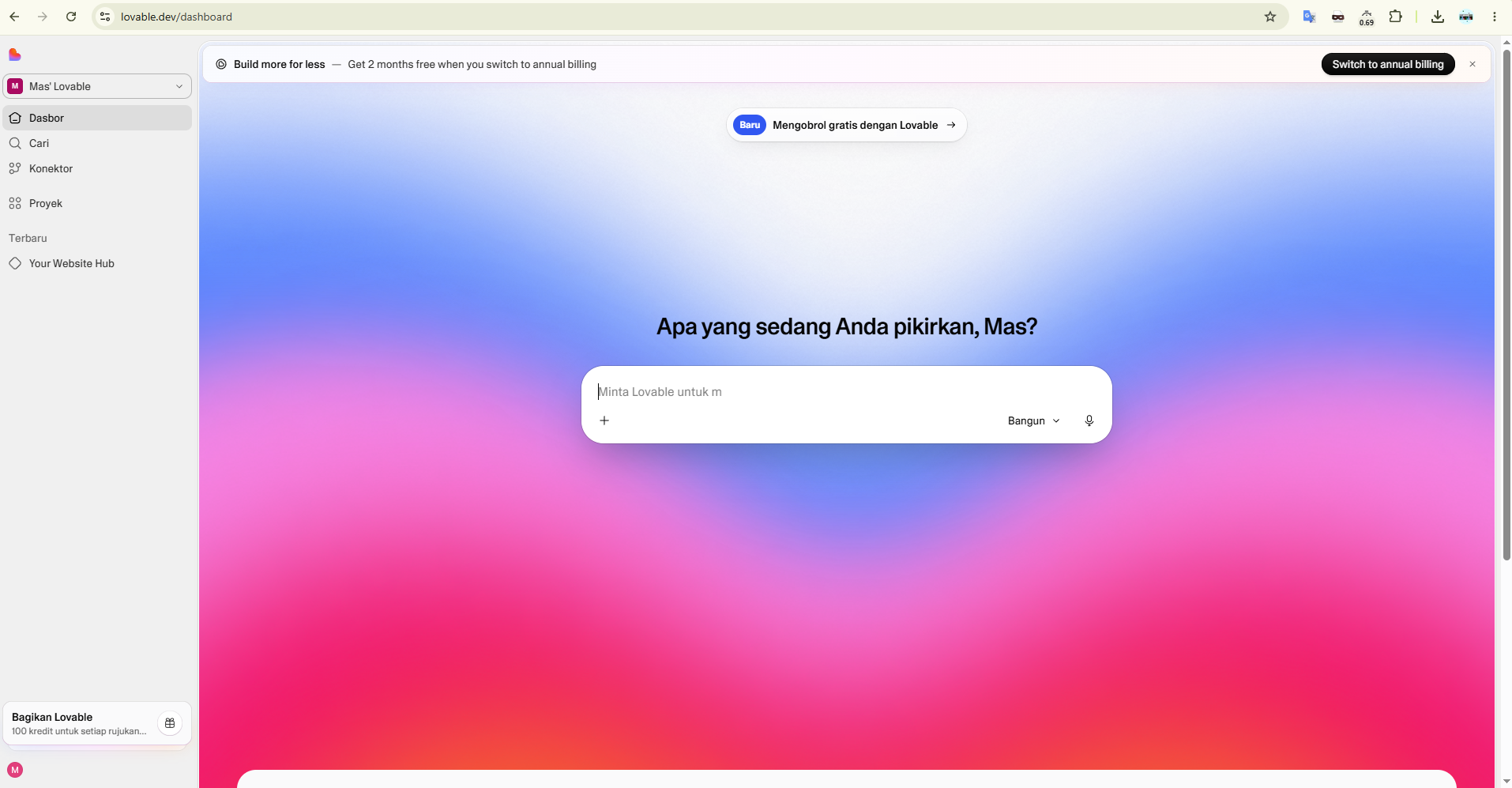Click the extension icon showing 0.69
This screenshot has width=1512, height=788.
pos(1367,17)
